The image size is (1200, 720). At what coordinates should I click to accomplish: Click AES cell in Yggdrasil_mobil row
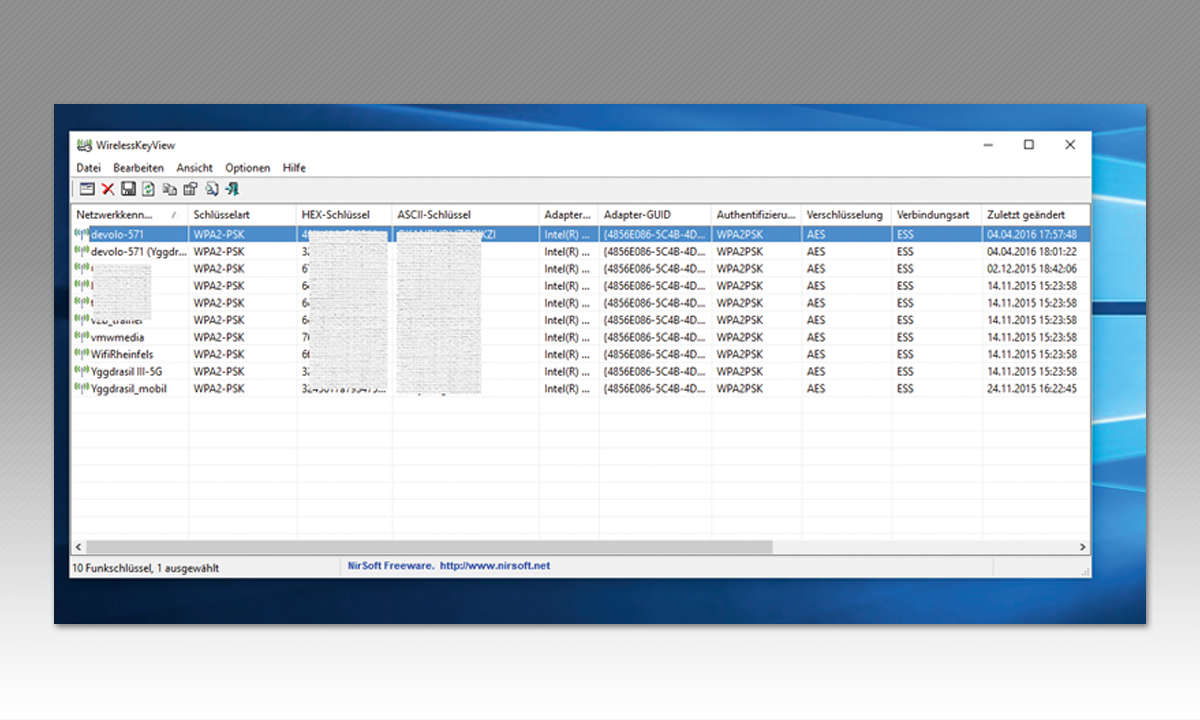pyautogui.click(x=816, y=388)
